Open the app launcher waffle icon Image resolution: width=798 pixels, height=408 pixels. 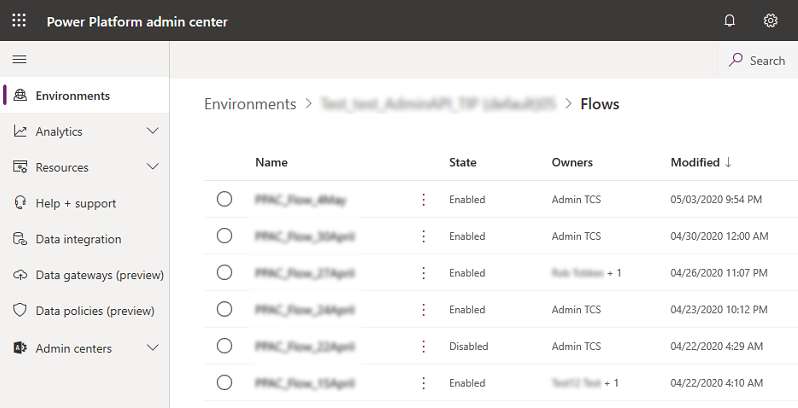pyautogui.click(x=19, y=21)
